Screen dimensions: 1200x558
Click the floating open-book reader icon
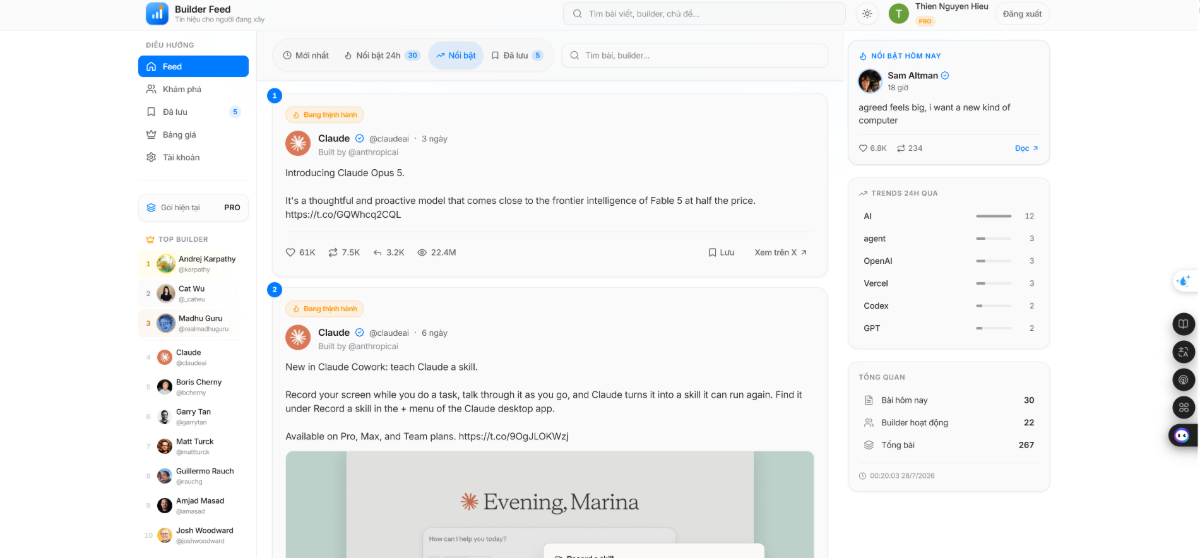pos(1184,324)
